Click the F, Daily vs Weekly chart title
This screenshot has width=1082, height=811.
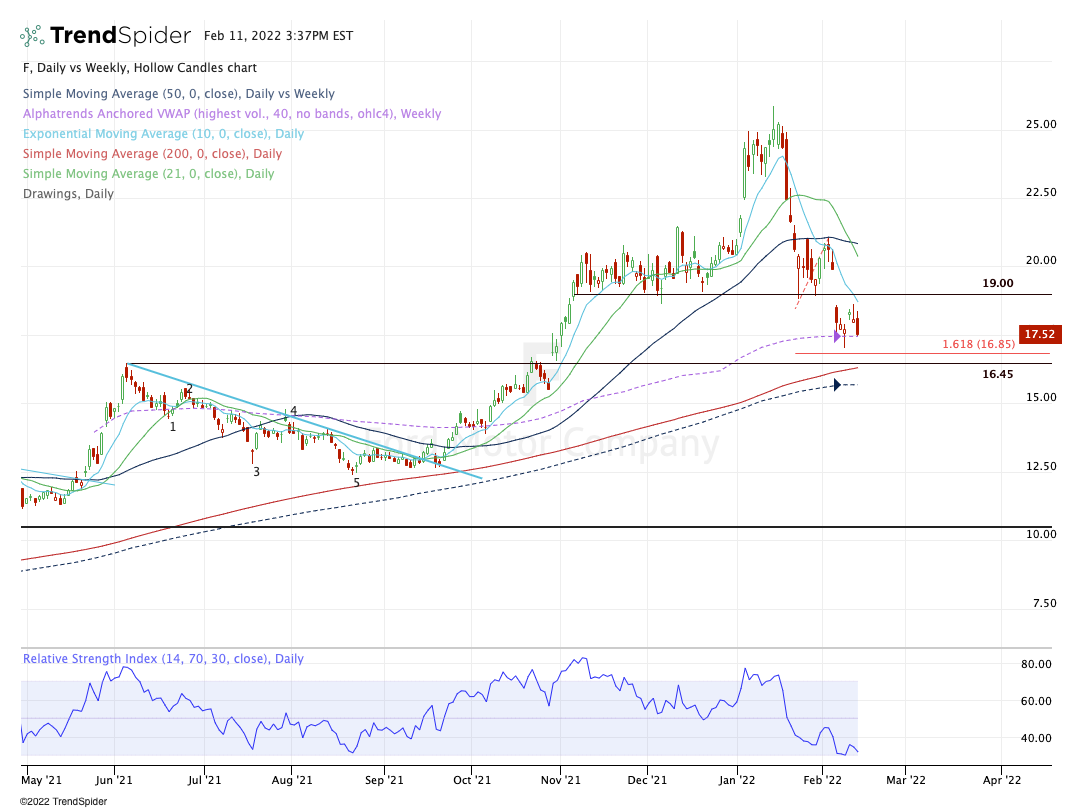click(138, 68)
